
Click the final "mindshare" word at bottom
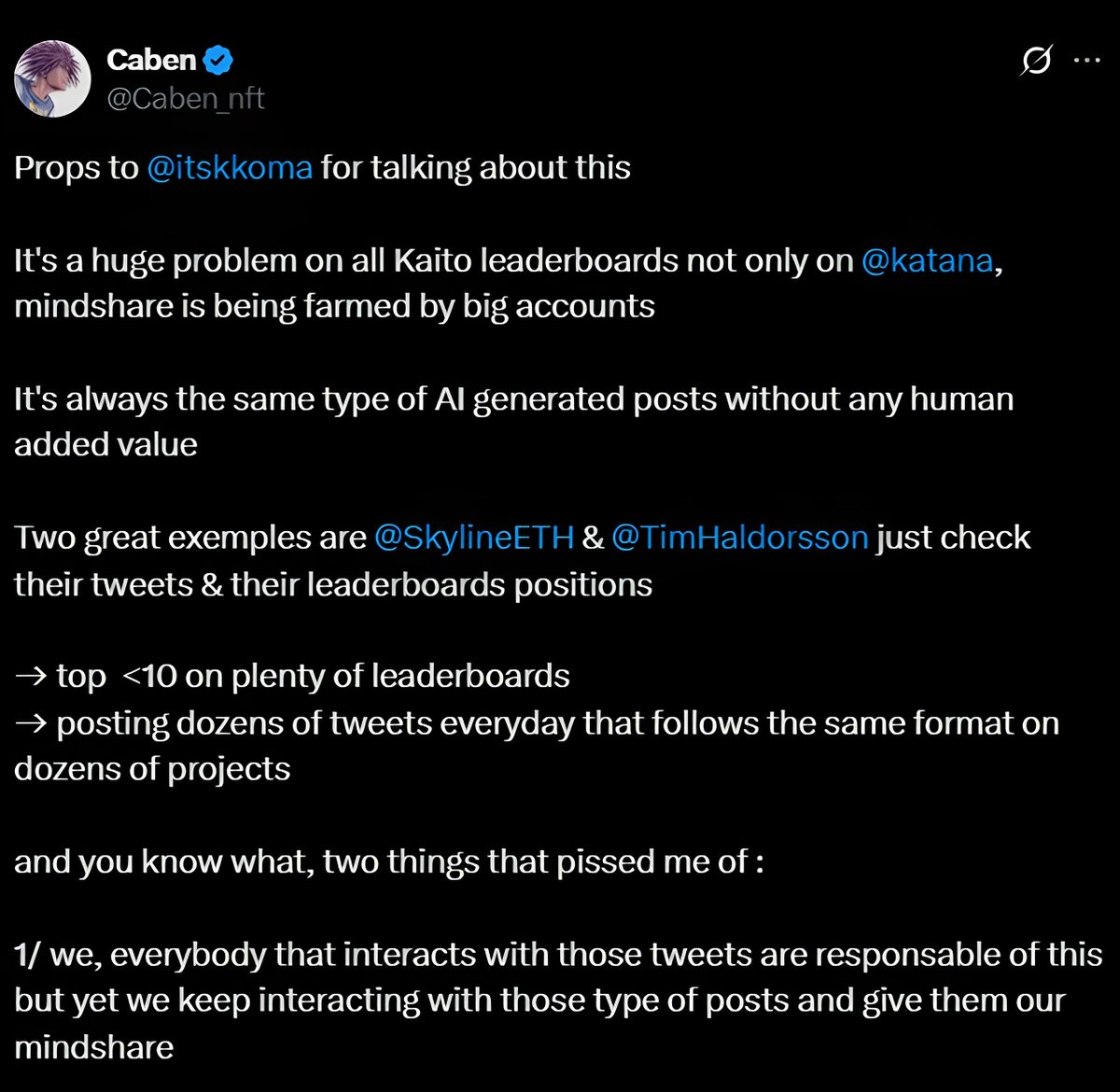[94, 1046]
